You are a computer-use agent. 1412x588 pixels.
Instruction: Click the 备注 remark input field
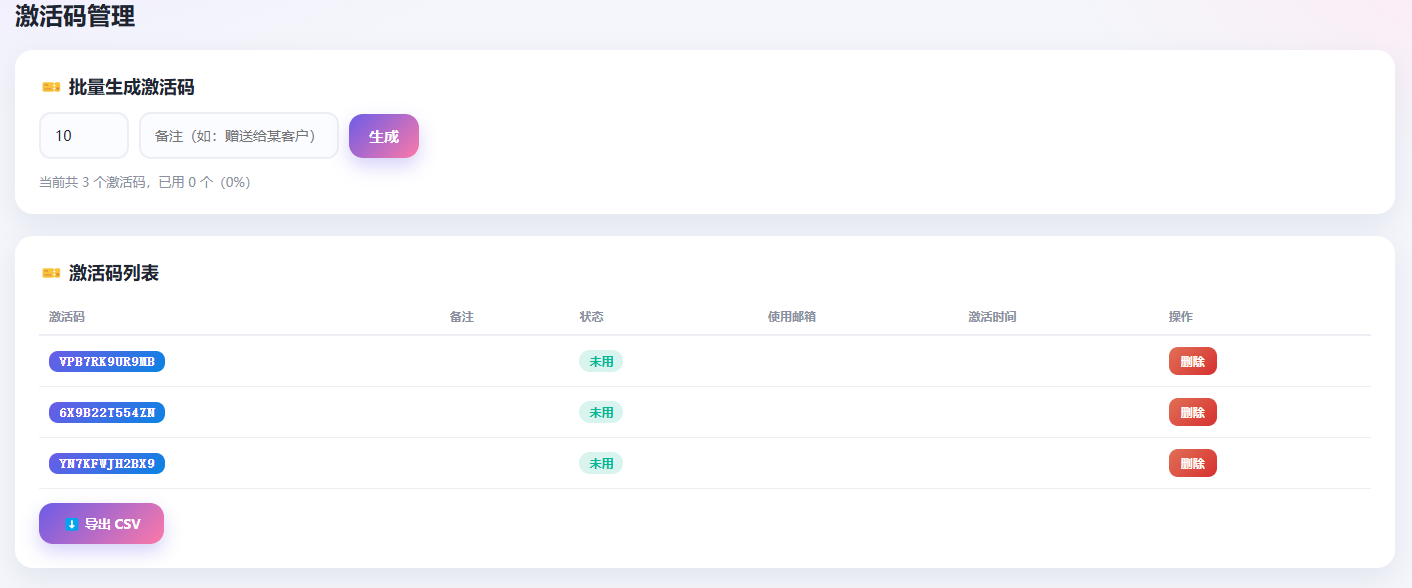239,135
